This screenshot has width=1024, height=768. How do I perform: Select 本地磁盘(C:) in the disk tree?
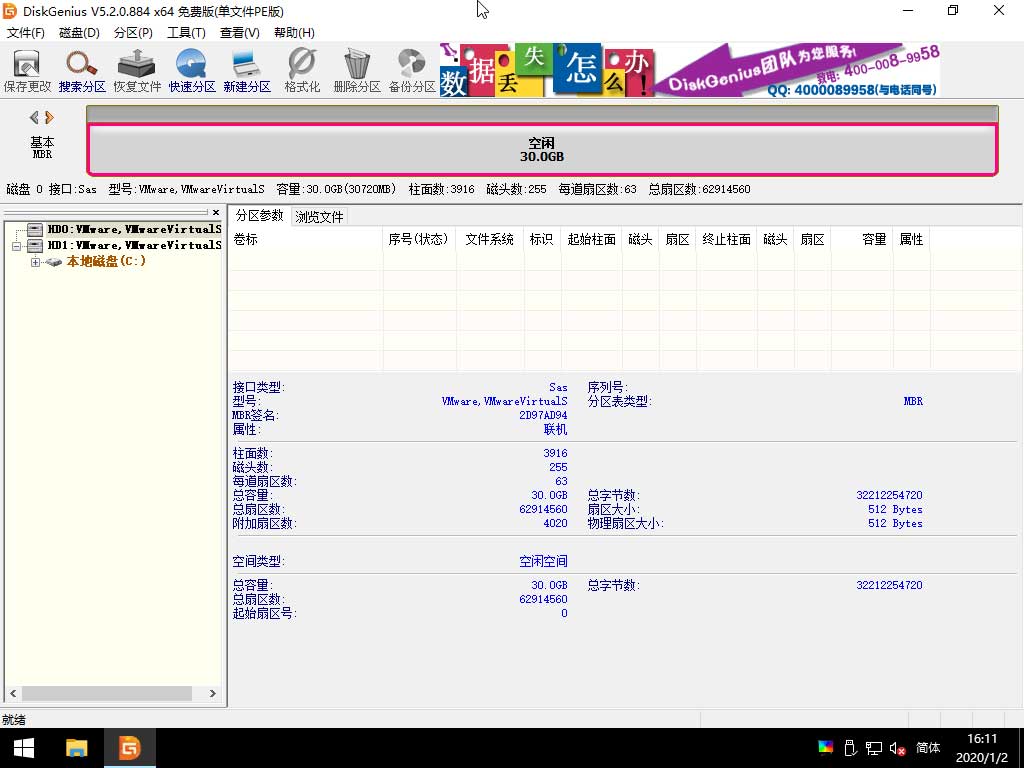pos(106,261)
